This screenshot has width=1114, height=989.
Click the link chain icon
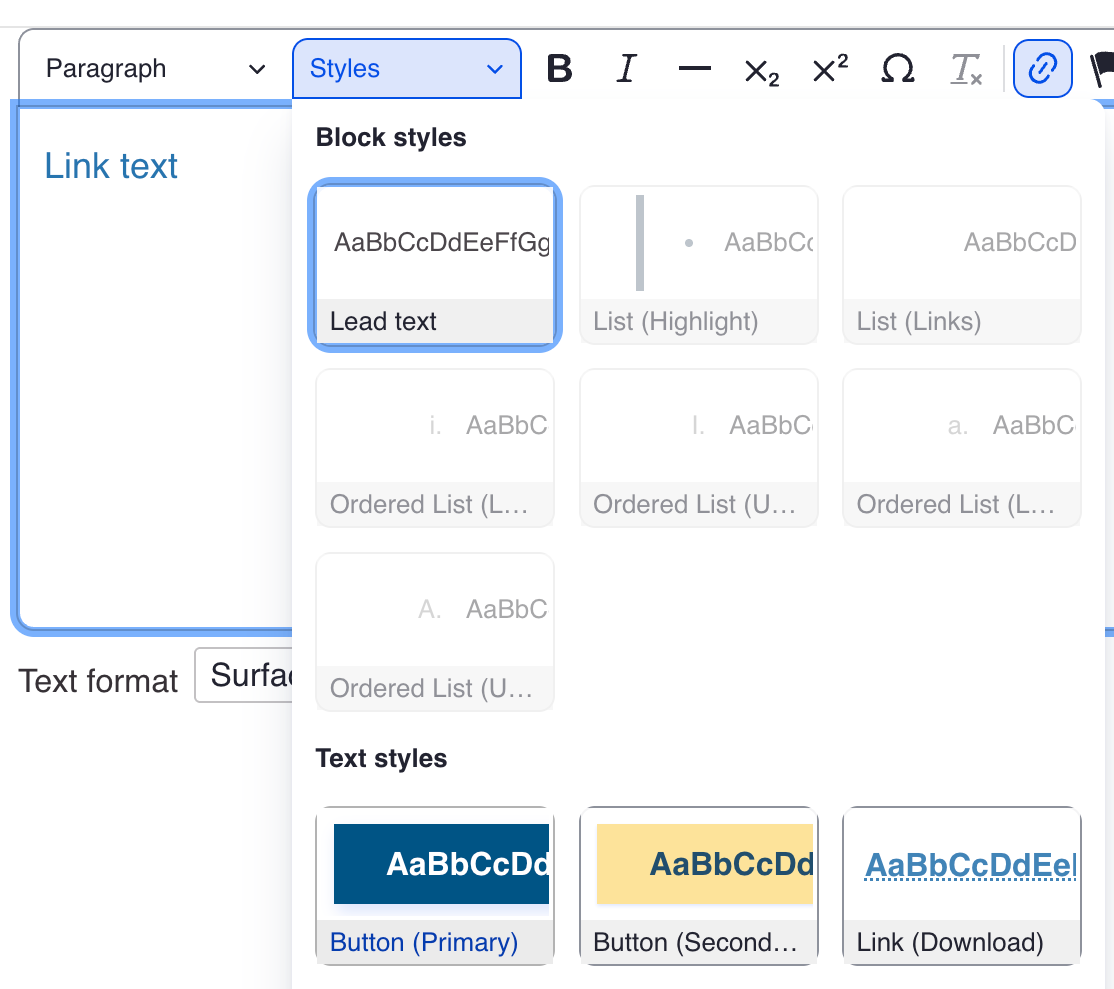pos(1042,69)
